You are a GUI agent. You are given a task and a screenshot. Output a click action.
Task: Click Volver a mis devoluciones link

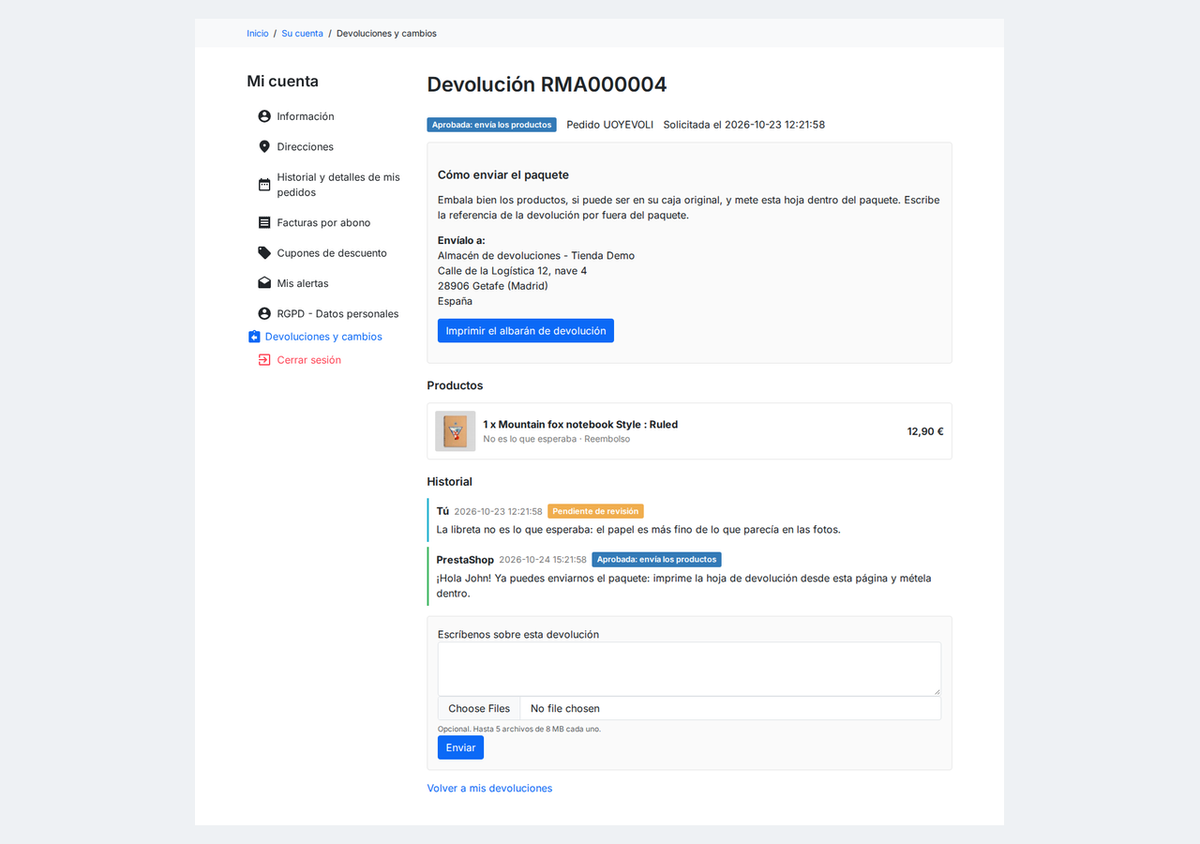490,788
